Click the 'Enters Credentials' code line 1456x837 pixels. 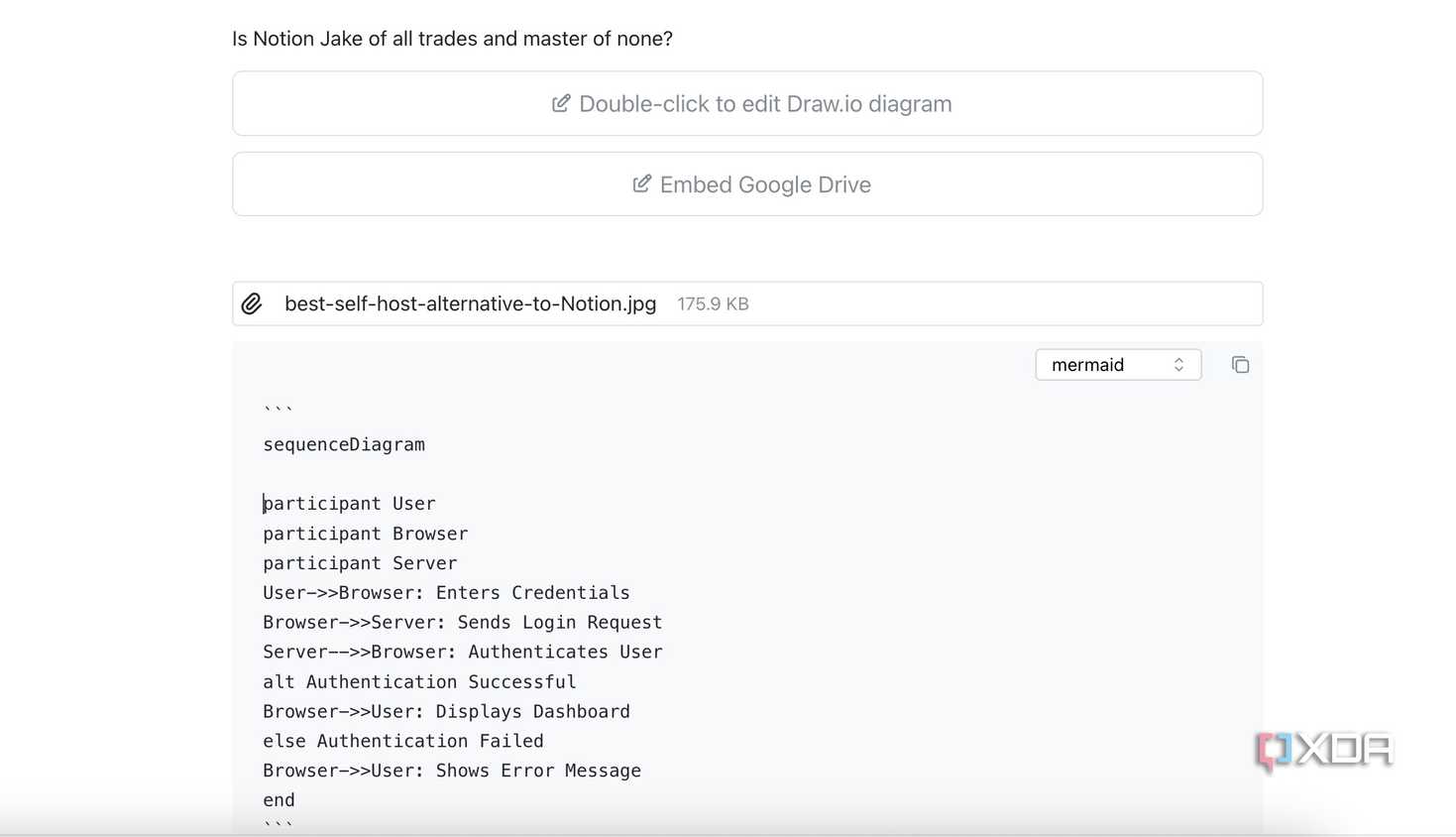(x=446, y=593)
